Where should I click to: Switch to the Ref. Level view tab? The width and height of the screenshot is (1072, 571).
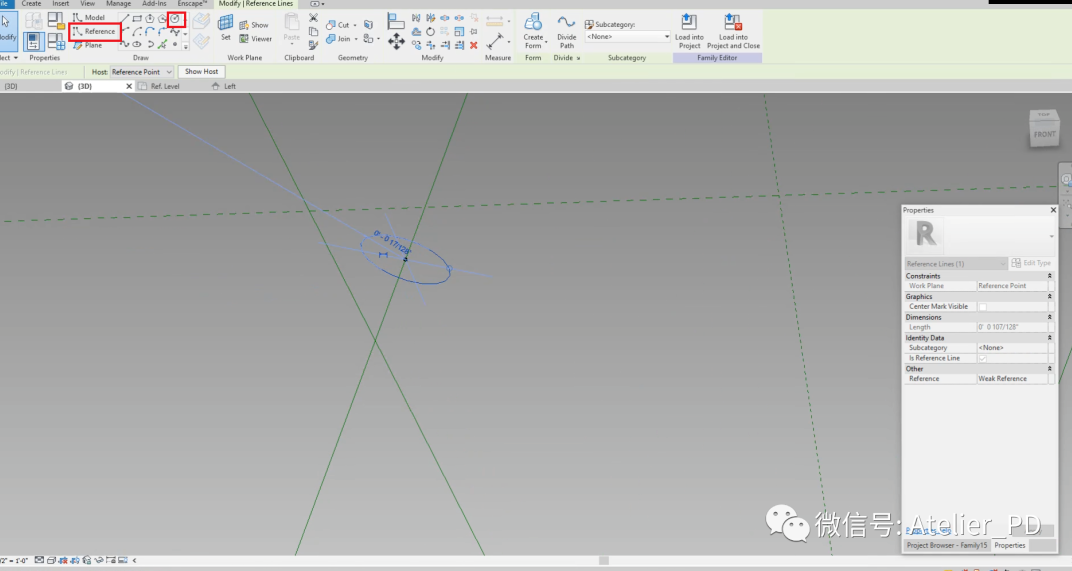point(165,86)
